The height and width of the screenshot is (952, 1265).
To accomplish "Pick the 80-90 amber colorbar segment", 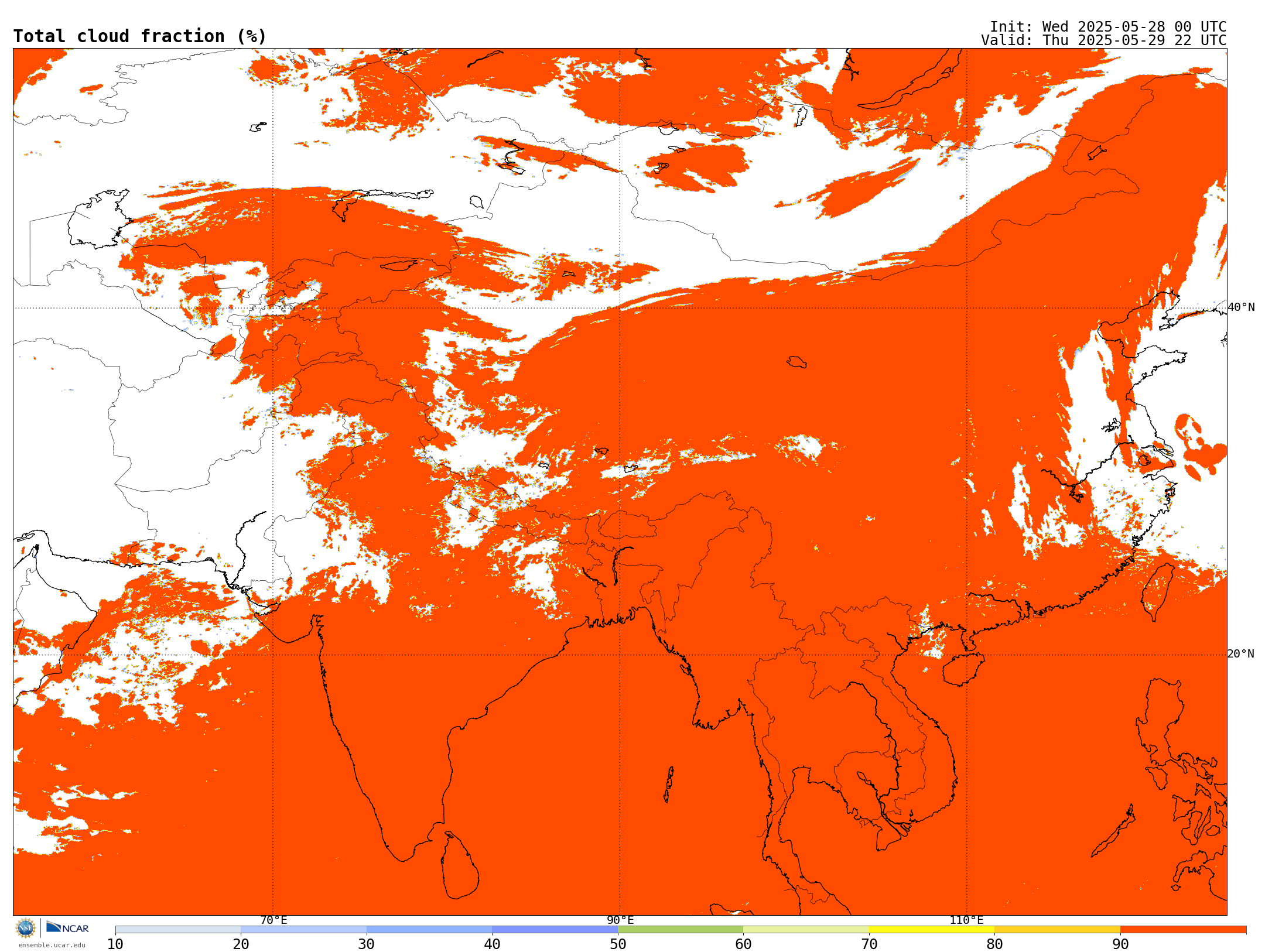I will (1057, 930).
